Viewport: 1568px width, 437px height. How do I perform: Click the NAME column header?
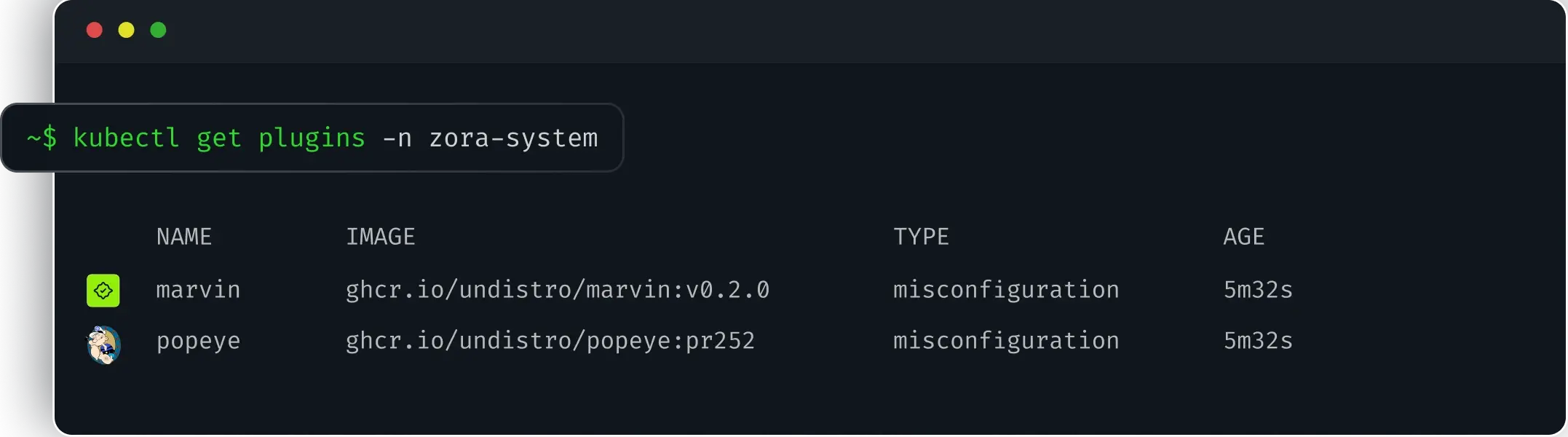coord(184,237)
